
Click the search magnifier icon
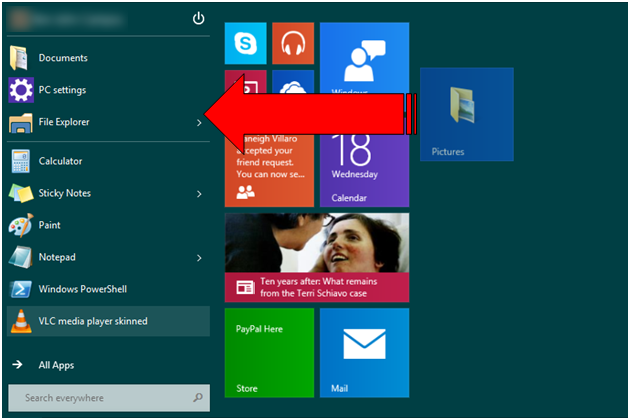pos(198,398)
